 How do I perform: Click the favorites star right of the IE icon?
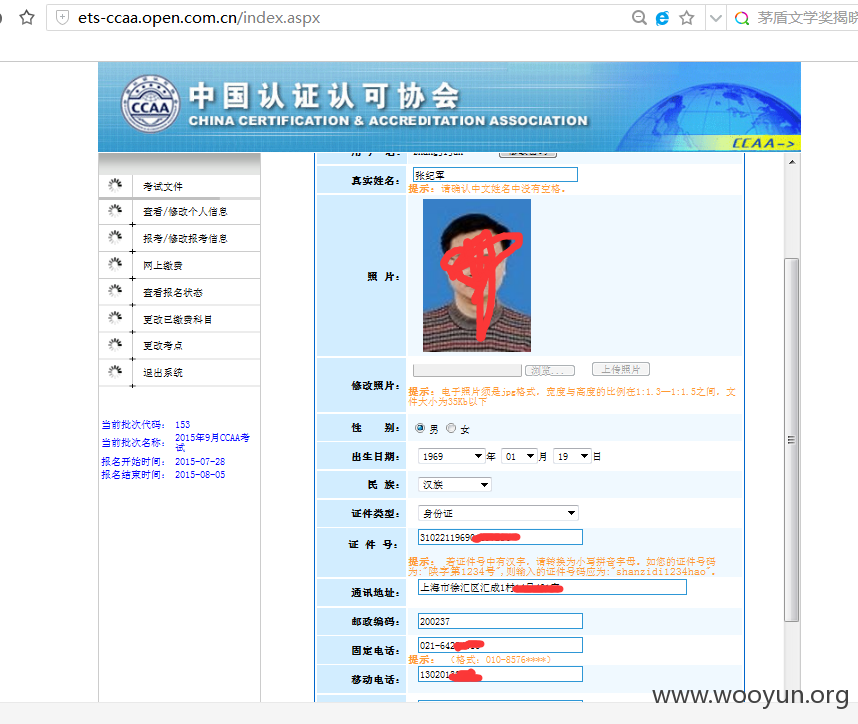[x=687, y=18]
